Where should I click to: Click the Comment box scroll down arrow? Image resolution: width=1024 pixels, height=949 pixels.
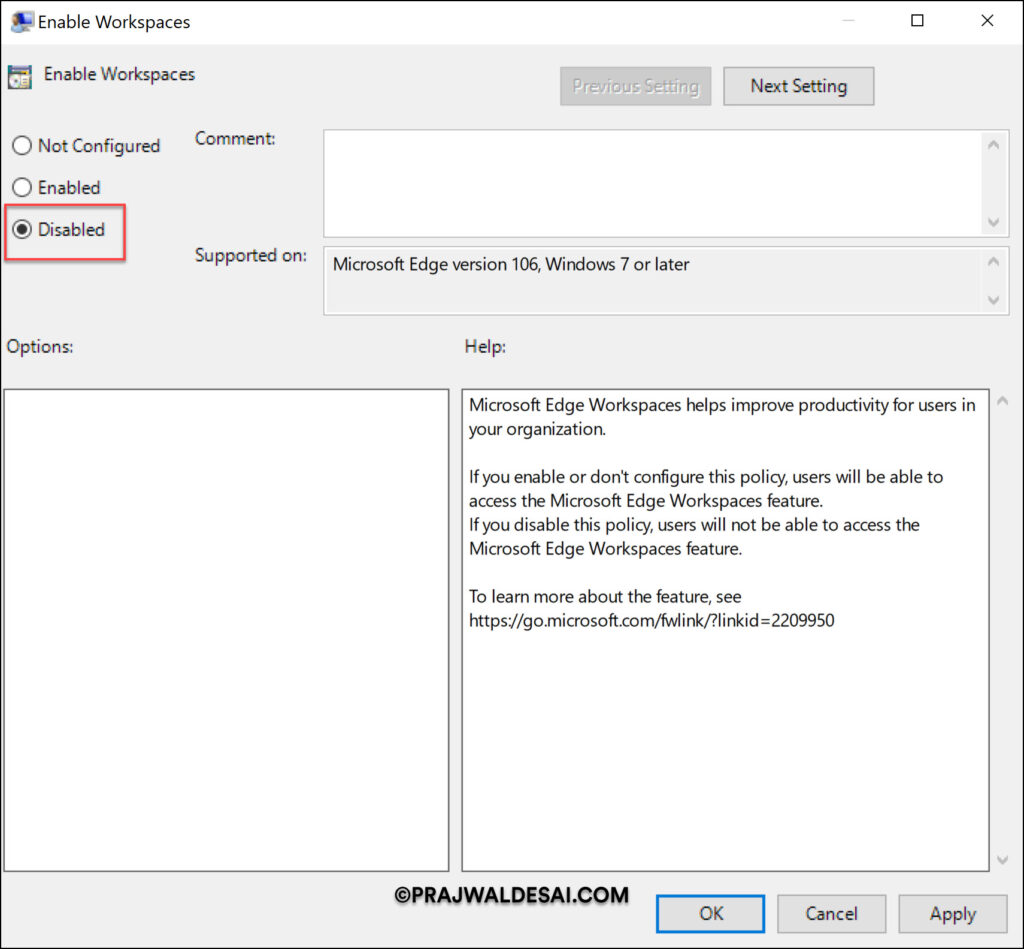993,222
